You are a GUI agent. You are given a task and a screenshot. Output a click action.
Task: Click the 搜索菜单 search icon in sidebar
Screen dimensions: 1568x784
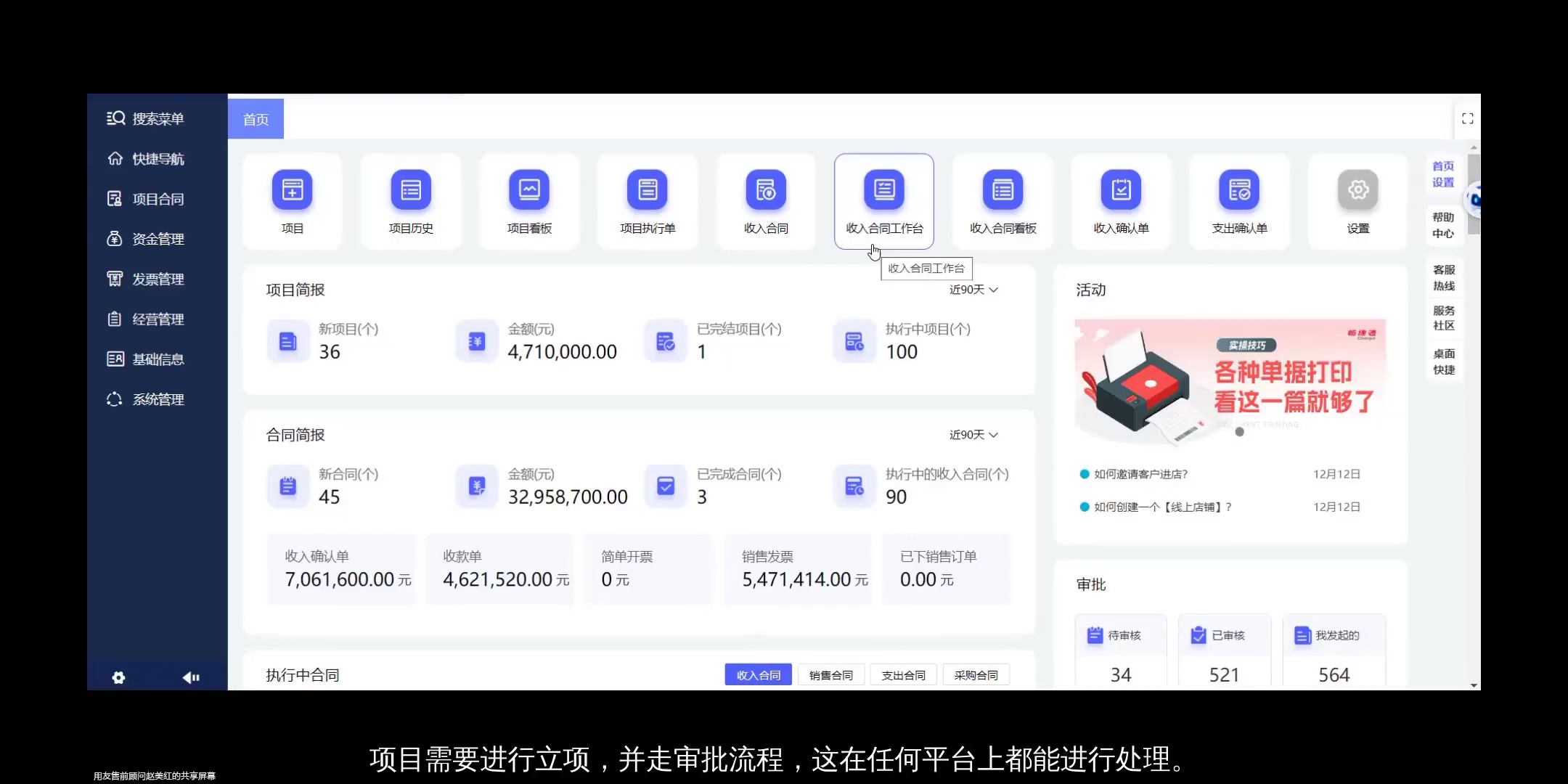tap(116, 118)
